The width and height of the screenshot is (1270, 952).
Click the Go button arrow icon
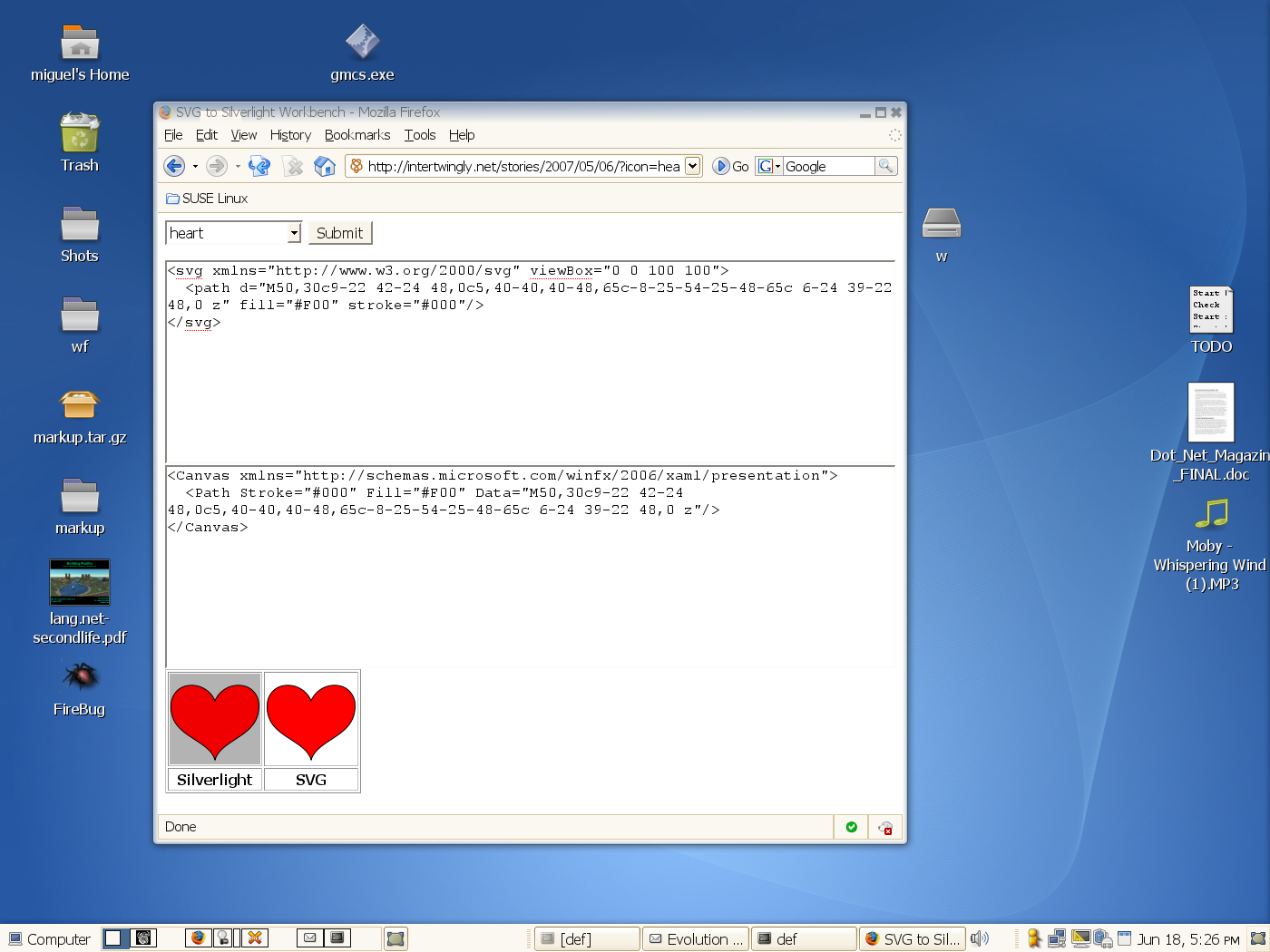pos(721,166)
